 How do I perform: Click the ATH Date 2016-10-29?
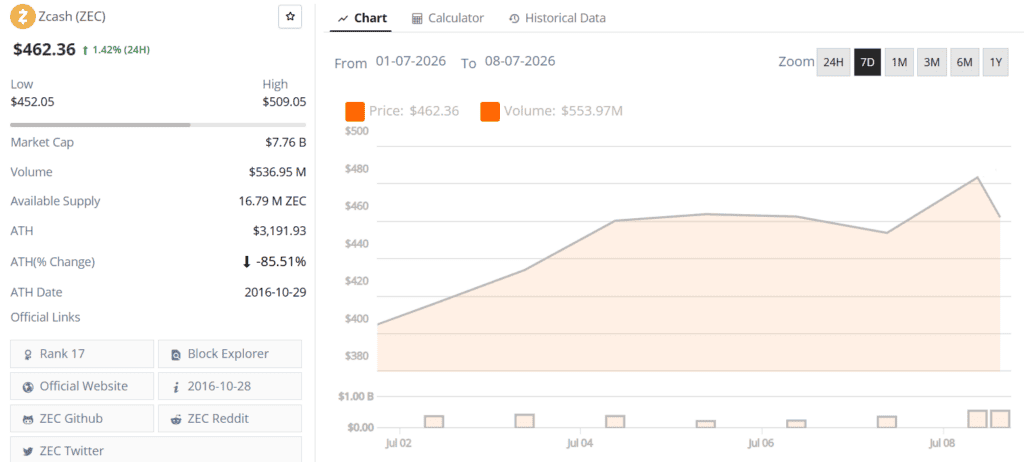coord(276,292)
